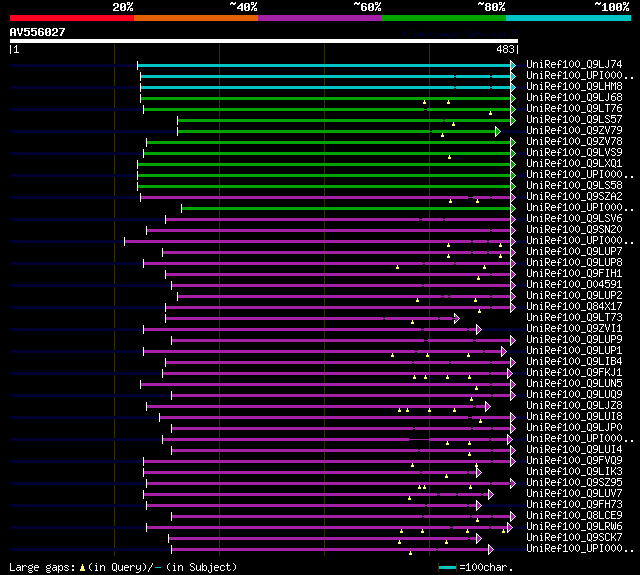This screenshot has width=640, height=575.
Task: Select the AV556027 query name
Action: click(x=38, y=32)
